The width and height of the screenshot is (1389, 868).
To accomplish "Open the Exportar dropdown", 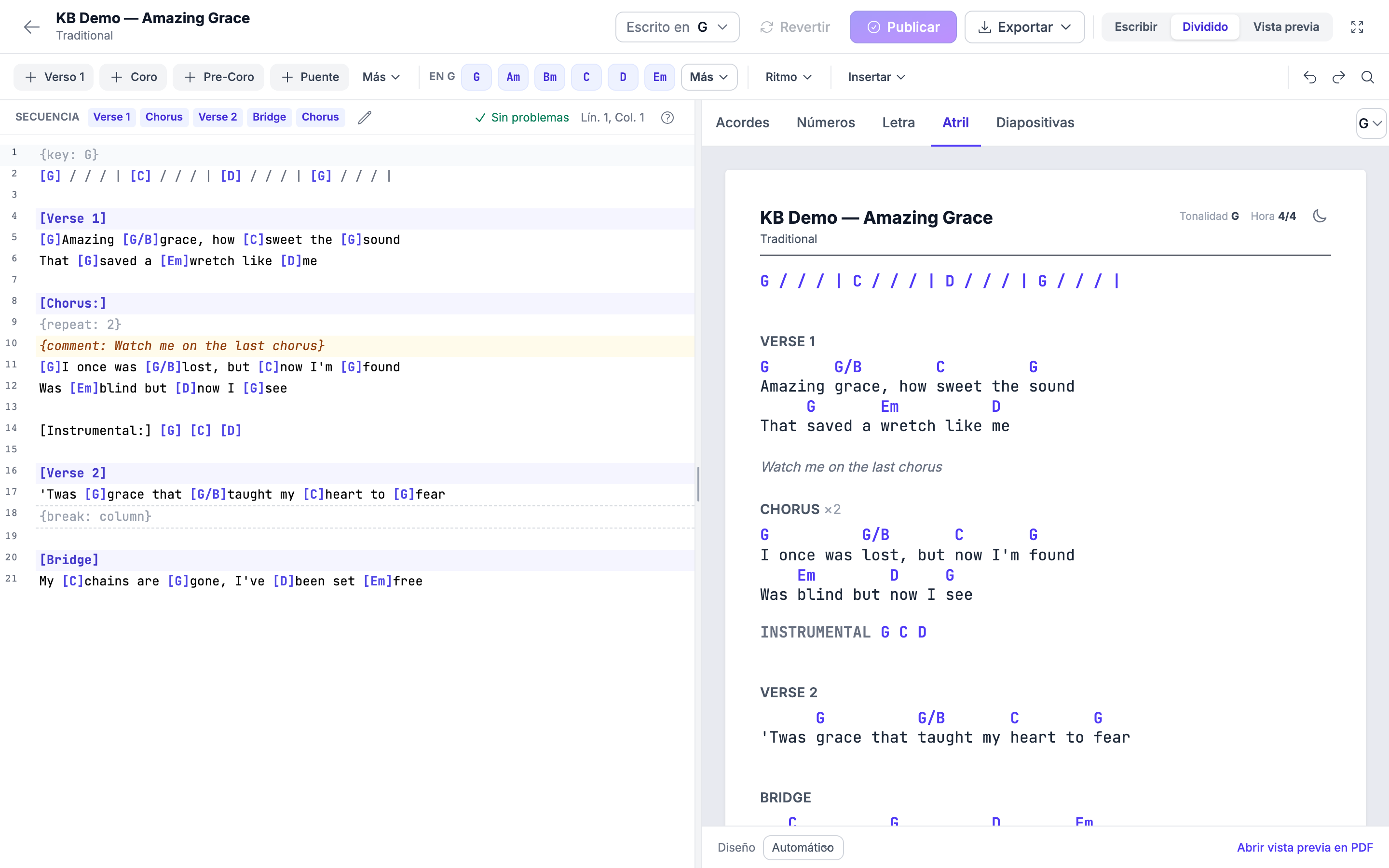I will [1024, 27].
